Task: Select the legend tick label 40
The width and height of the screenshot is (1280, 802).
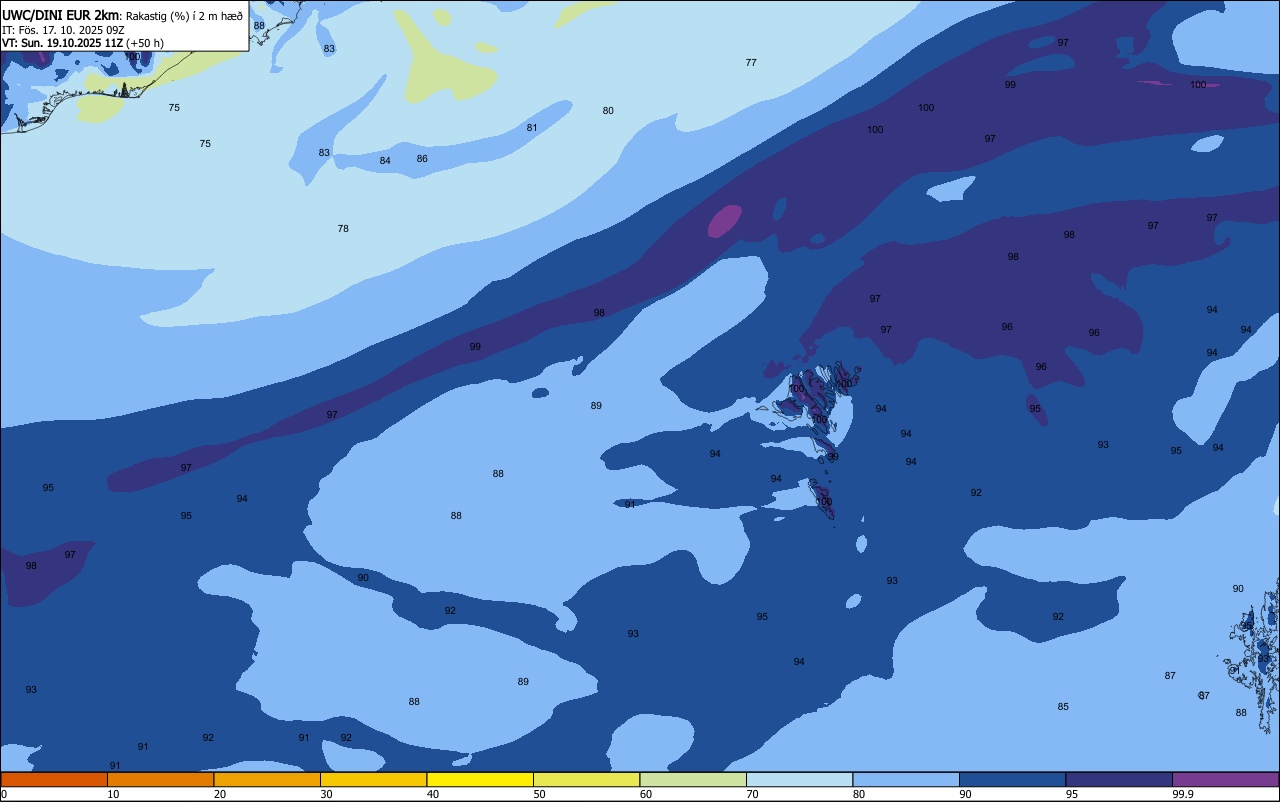Action: (433, 794)
